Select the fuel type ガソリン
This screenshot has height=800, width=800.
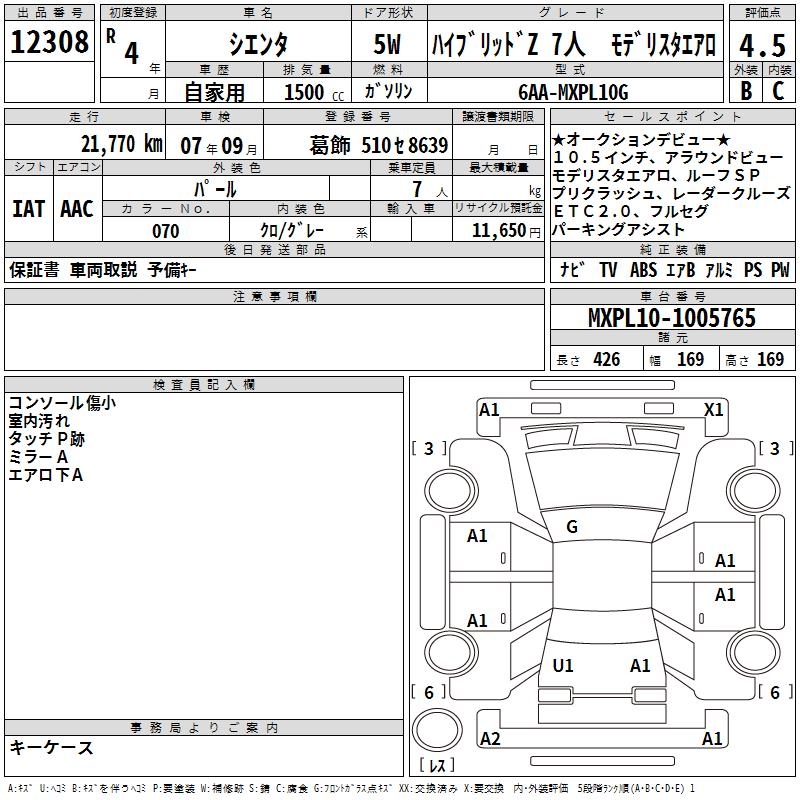tap(388, 91)
